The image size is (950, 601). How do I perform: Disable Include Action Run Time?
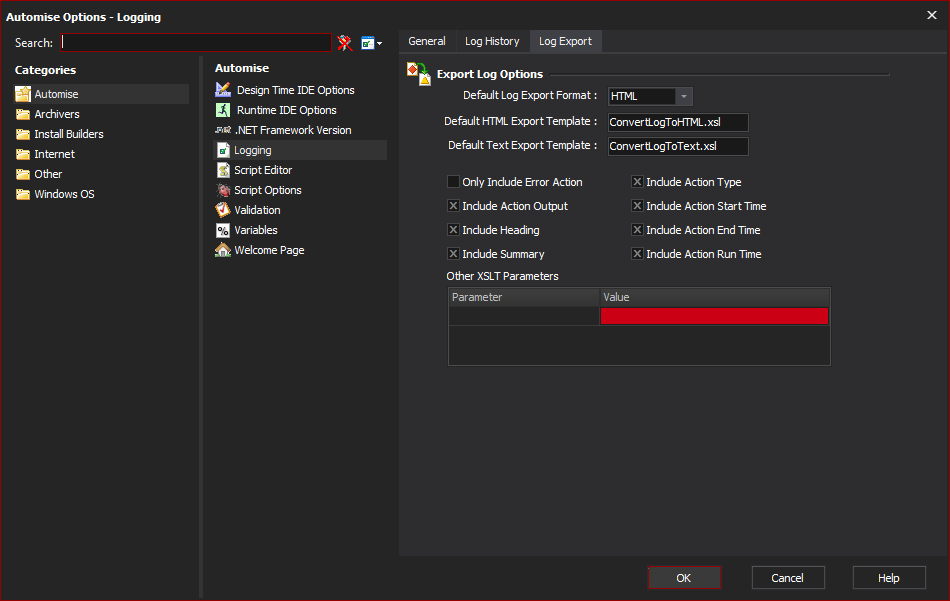(x=637, y=254)
